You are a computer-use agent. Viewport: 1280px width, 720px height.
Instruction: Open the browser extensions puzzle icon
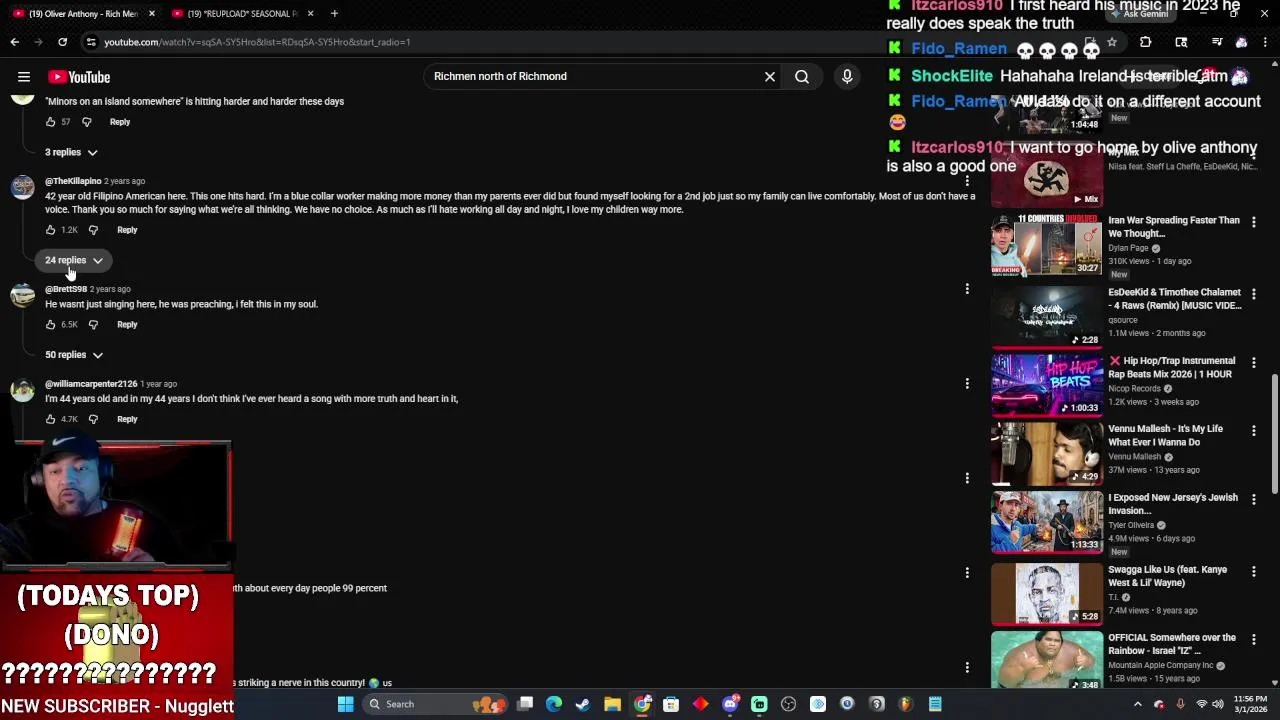[x=1146, y=42]
